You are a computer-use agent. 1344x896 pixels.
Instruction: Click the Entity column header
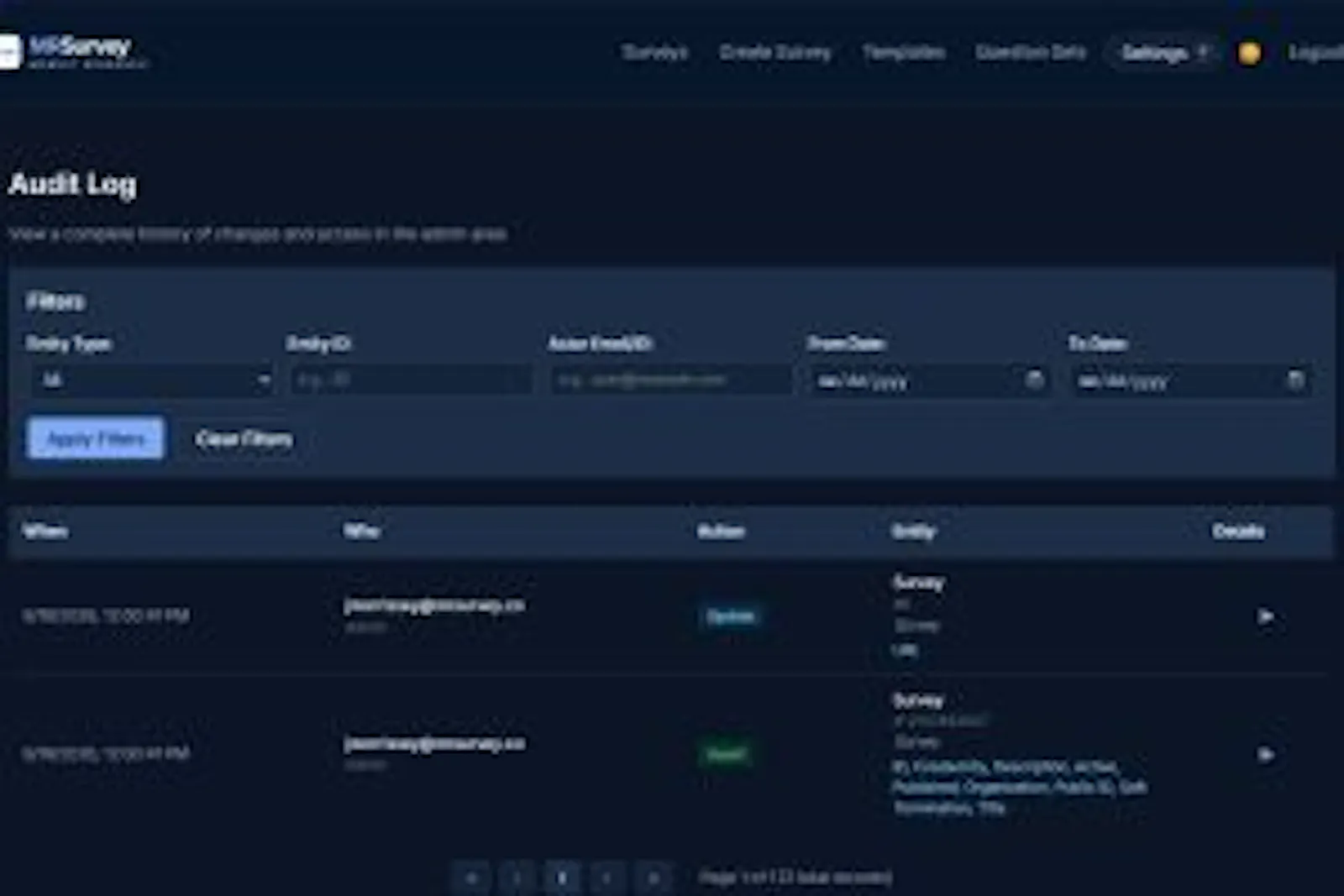pyautogui.click(x=914, y=531)
